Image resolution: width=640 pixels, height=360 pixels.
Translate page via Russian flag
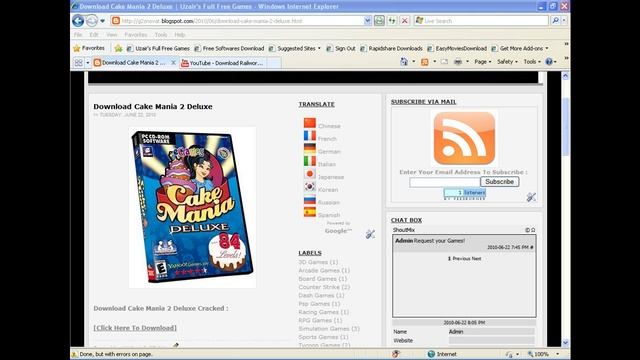310,199
